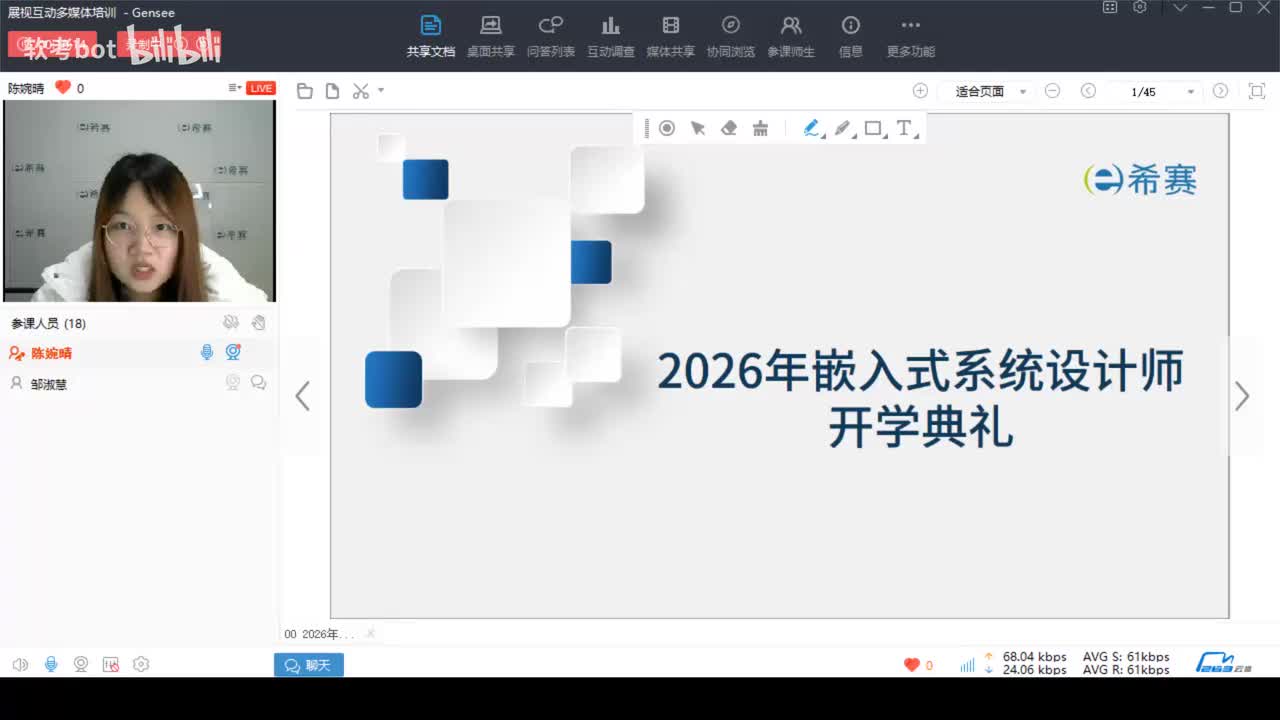This screenshot has height=720, width=1280.
Task: Mute all attendees icon in 参课人员 header
Action: coord(231,322)
